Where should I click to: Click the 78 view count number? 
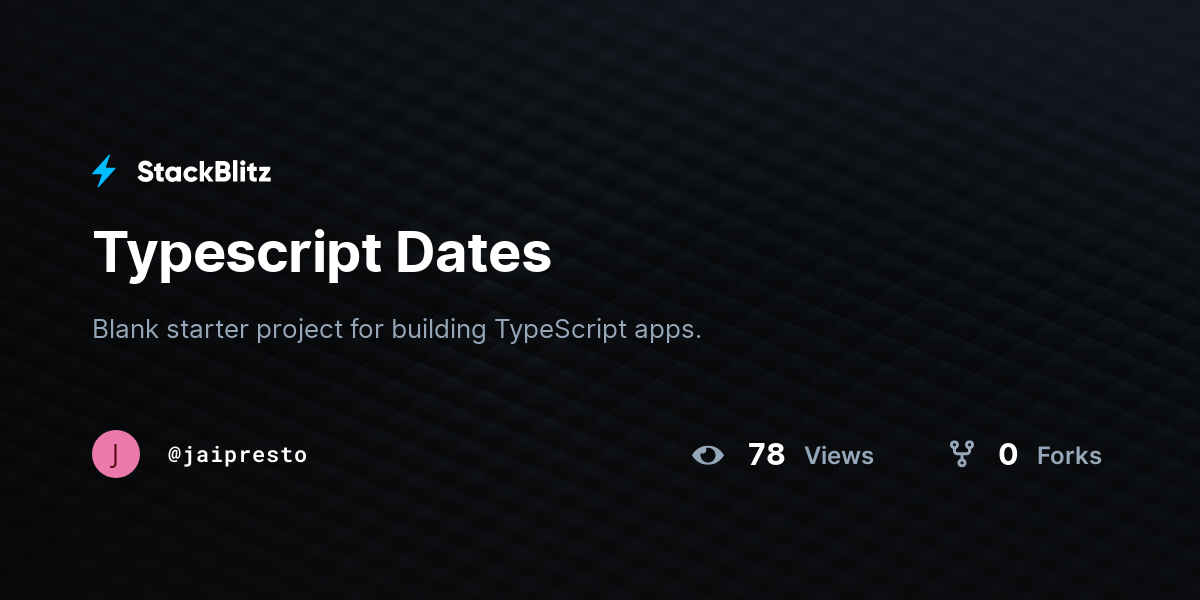pyautogui.click(x=766, y=455)
